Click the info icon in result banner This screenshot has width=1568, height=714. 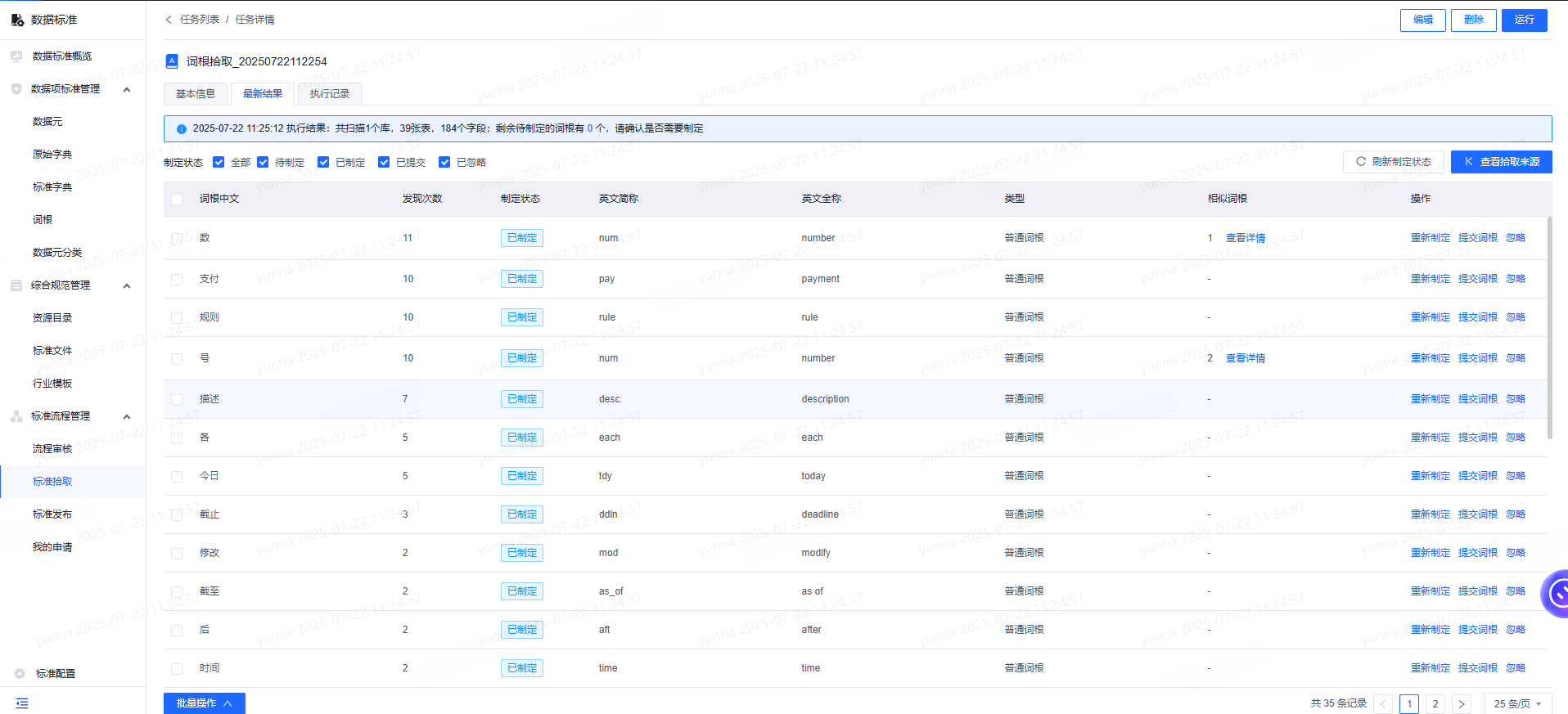[182, 128]
